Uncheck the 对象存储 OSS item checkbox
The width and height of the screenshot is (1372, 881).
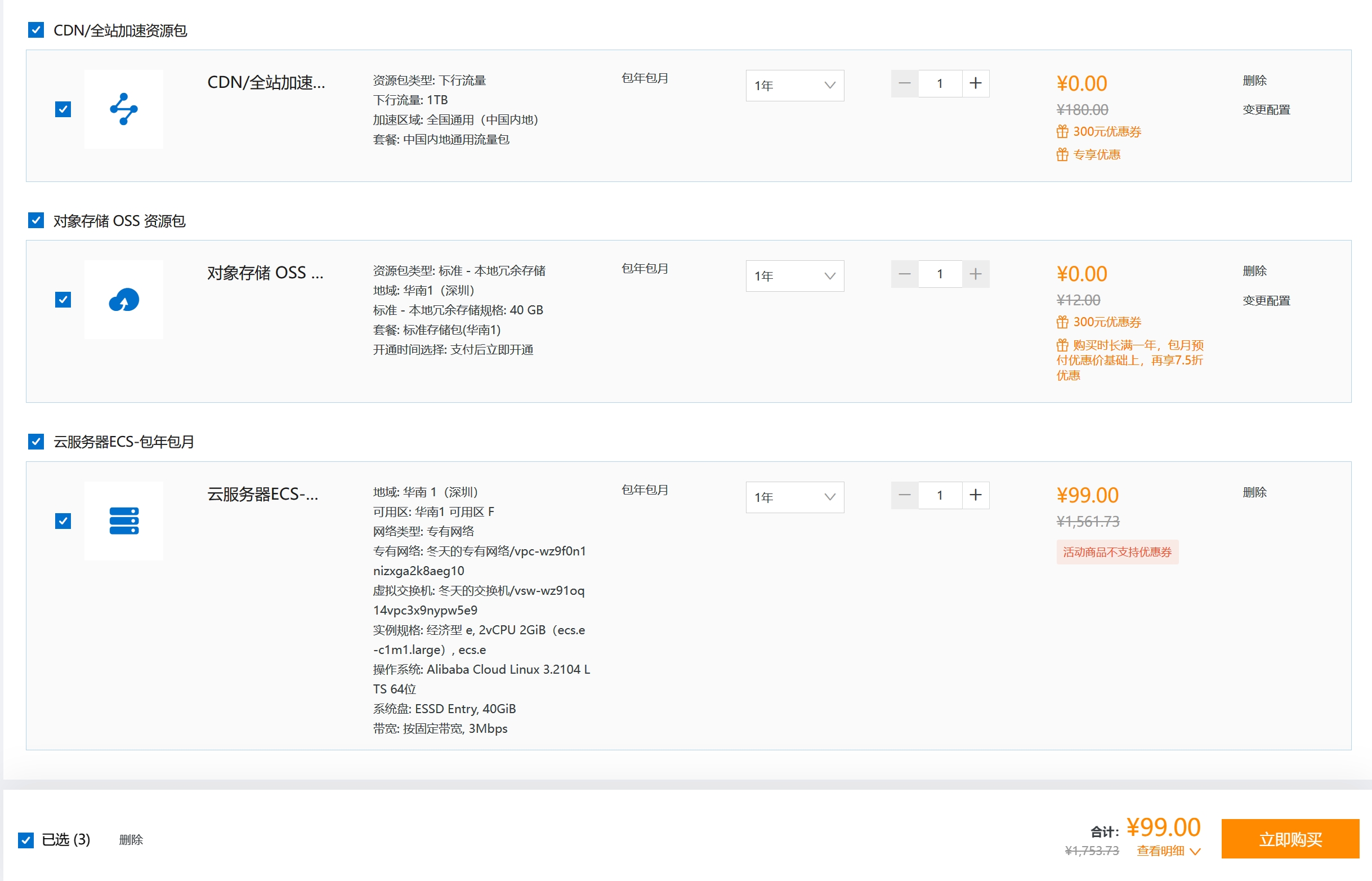(x=63, y=299)
